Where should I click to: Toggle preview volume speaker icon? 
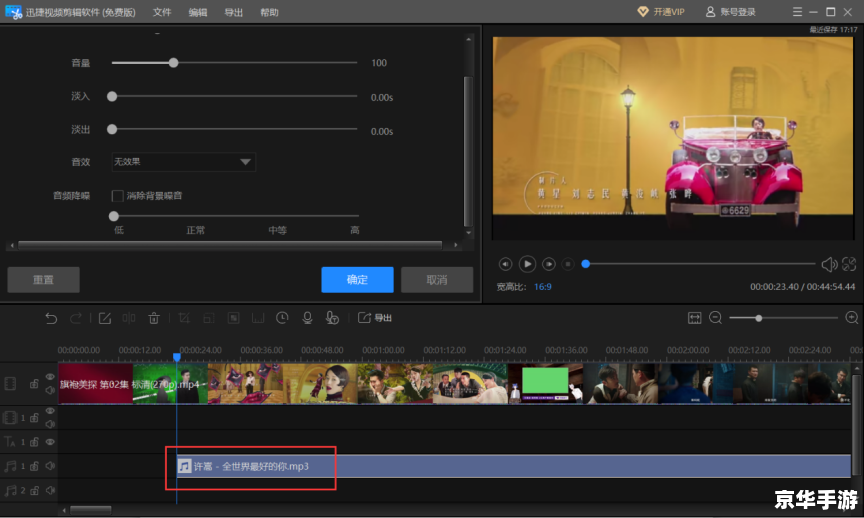[x=829, y=265]
